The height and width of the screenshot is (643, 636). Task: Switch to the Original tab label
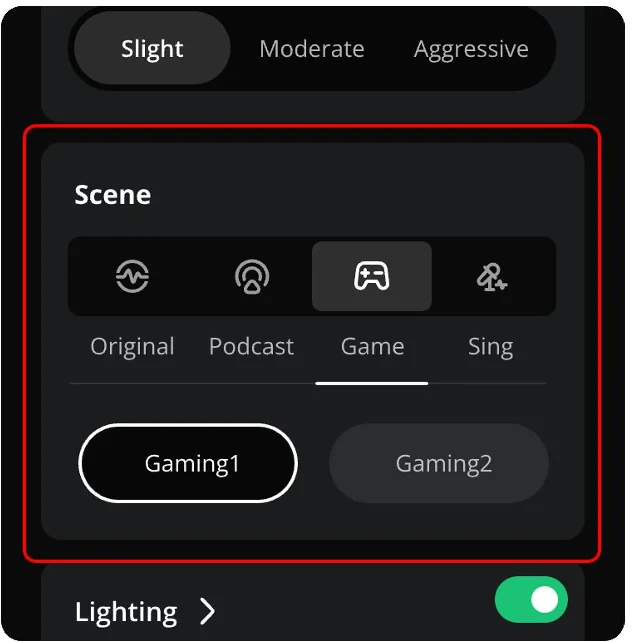[x=132, y=347]
